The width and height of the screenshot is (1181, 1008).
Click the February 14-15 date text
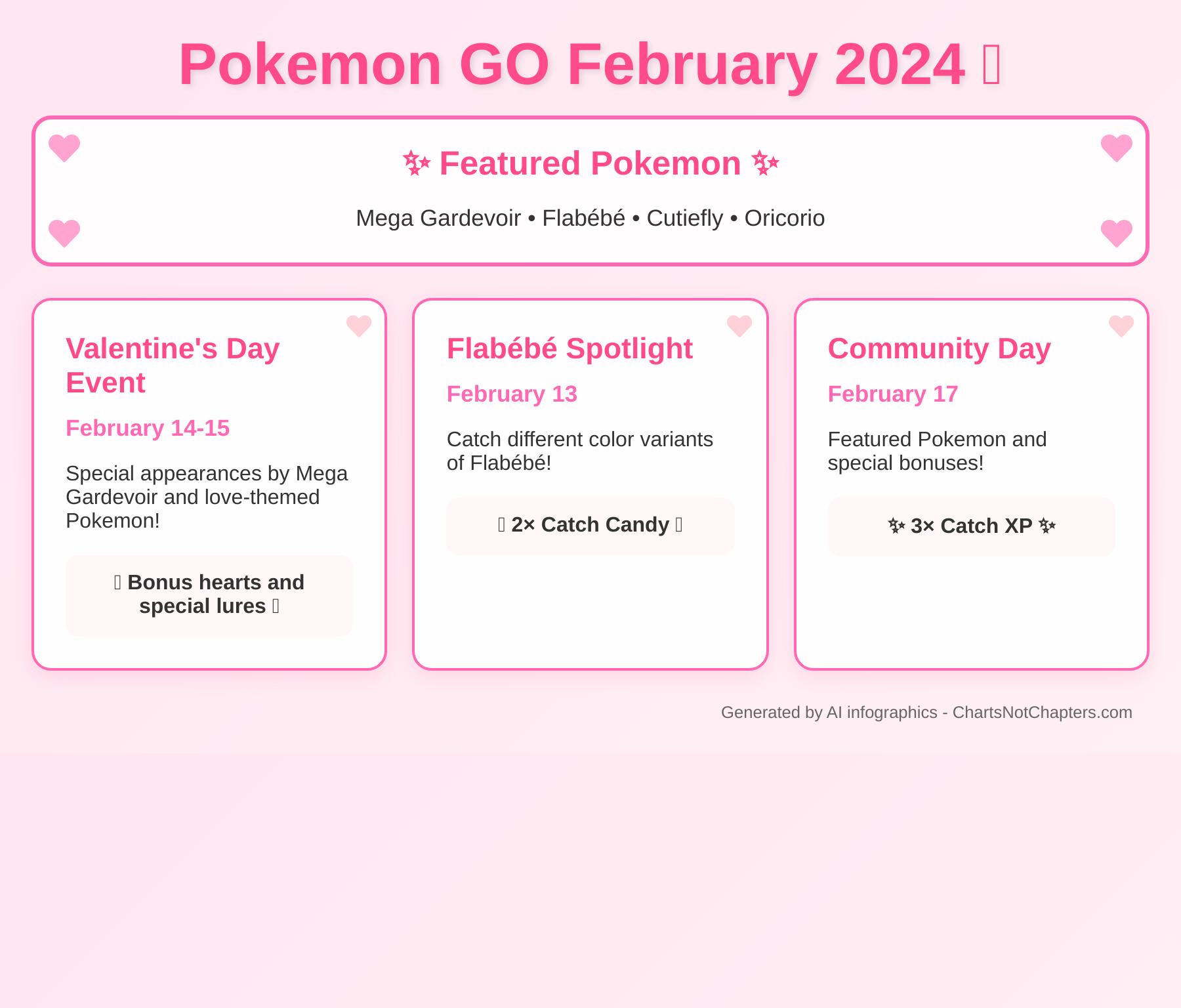coord(148,428)
